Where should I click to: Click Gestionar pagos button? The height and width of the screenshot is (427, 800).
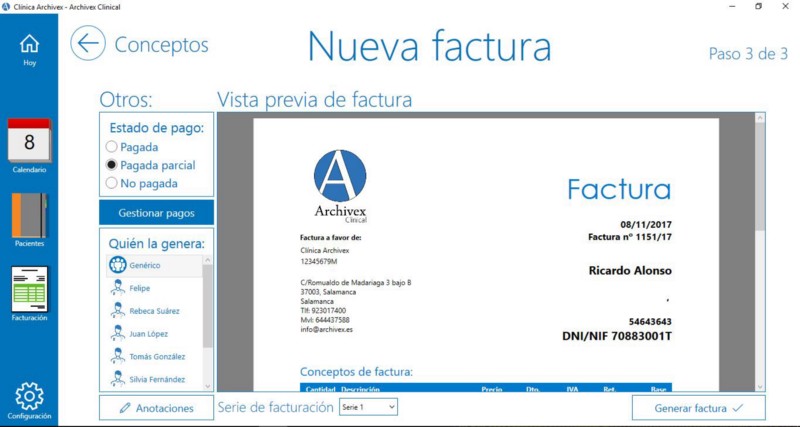pyautogui.click(x=156, y=213)
